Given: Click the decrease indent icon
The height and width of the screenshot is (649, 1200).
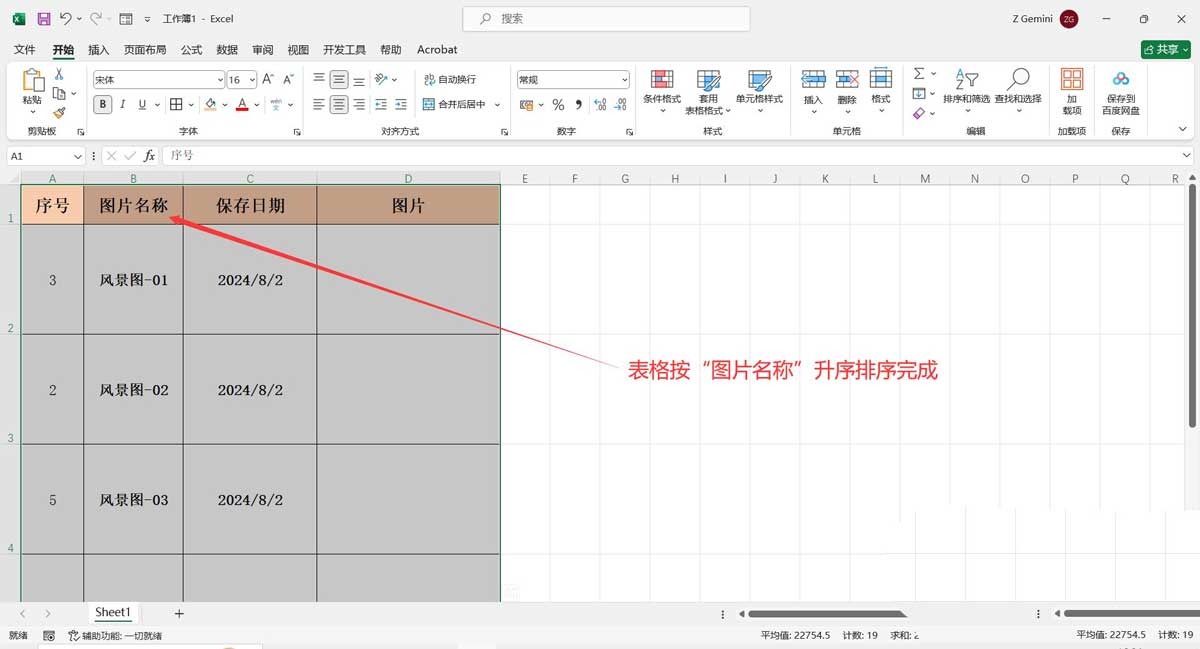Looking at the screenshot, I should (x=382, y=104).
